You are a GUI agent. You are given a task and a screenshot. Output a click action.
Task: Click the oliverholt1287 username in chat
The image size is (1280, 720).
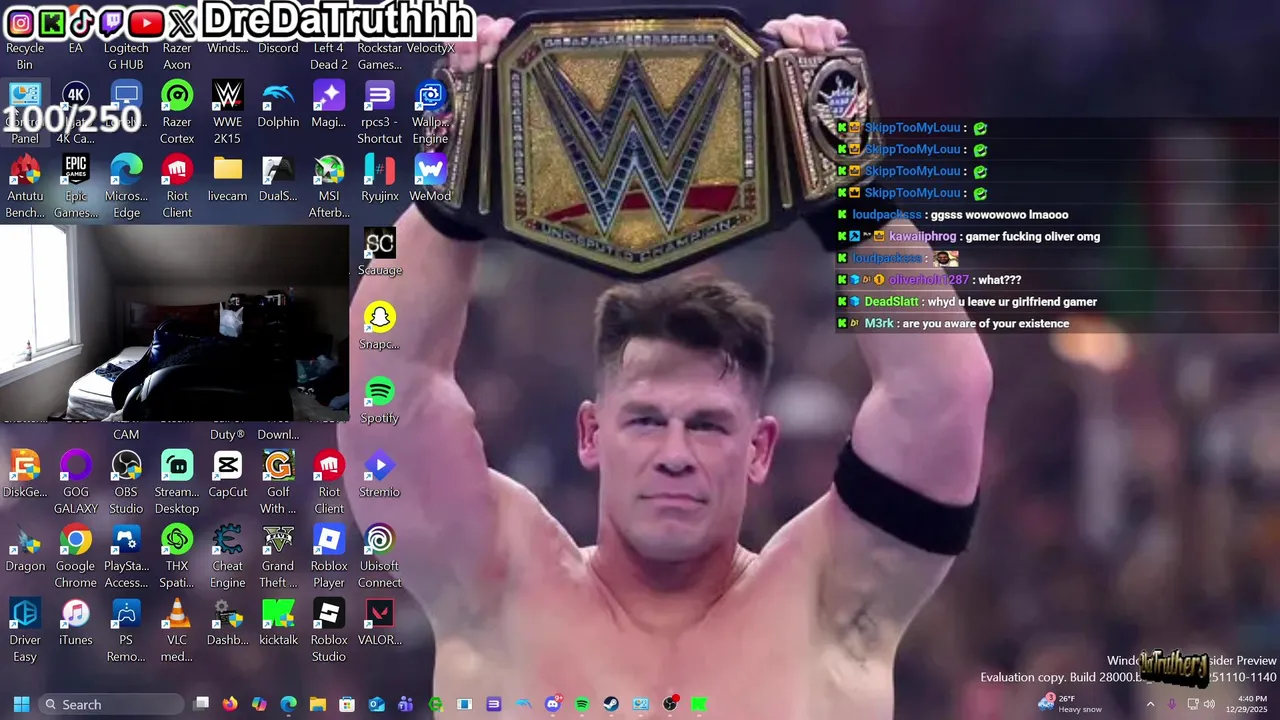pyautogui.click(x=928, y=280)
